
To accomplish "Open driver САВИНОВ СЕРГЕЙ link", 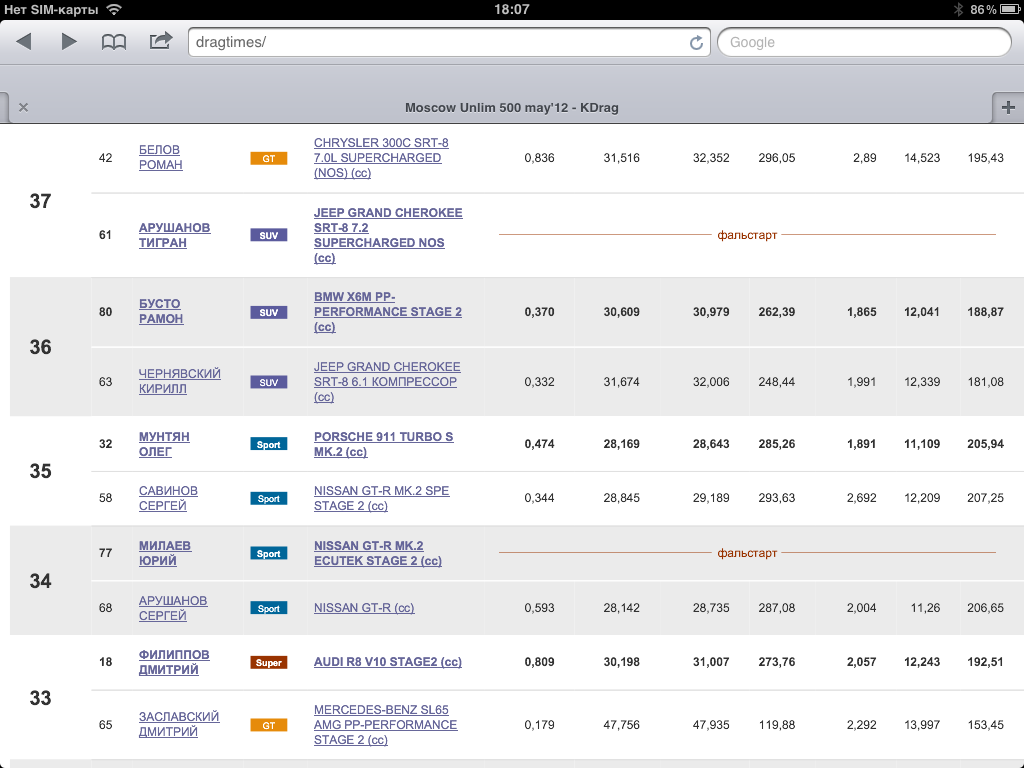I will tap(168, 498).
